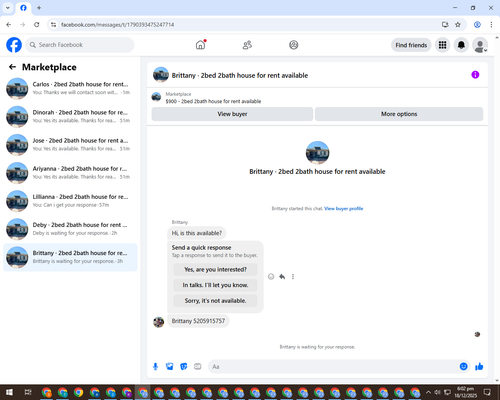
Task: Choose a GIF icon
Action: 198,367
